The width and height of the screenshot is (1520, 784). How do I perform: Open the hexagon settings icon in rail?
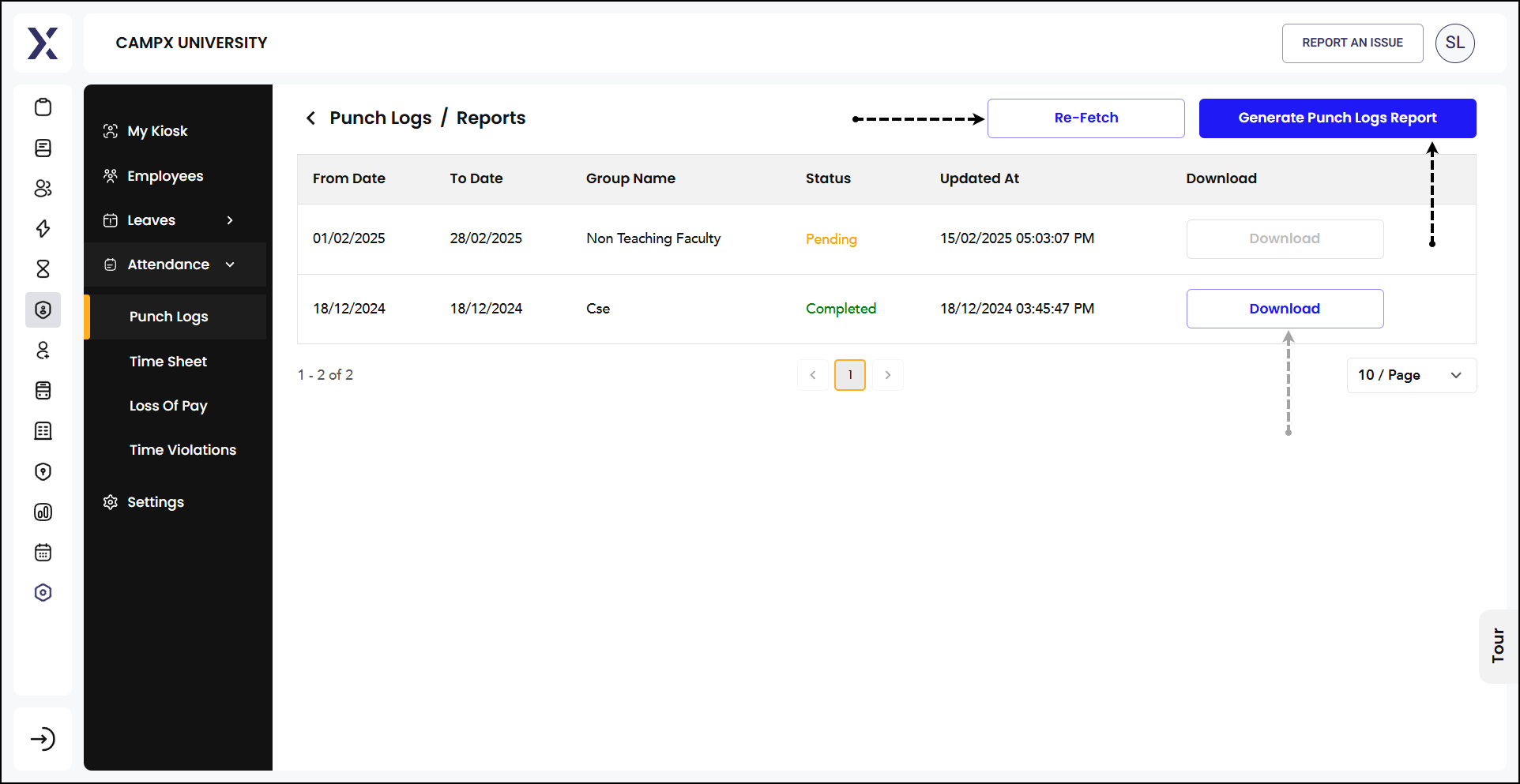coord(43,592)
